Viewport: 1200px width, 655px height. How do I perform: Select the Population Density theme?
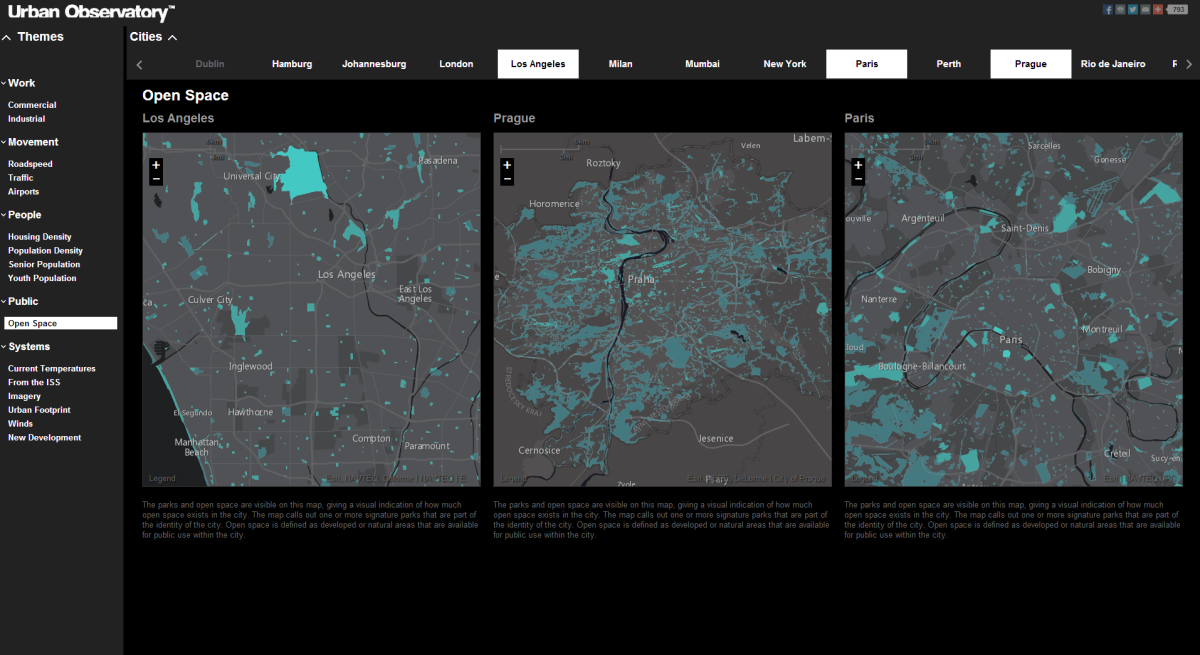45,251
